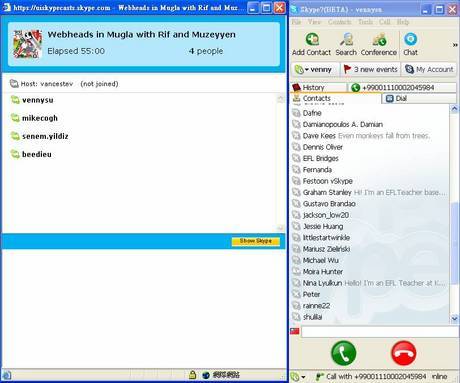This screenshot has height=383, width=460.
Task: Click the Host vancestev icon
Action: pos(14,84)
